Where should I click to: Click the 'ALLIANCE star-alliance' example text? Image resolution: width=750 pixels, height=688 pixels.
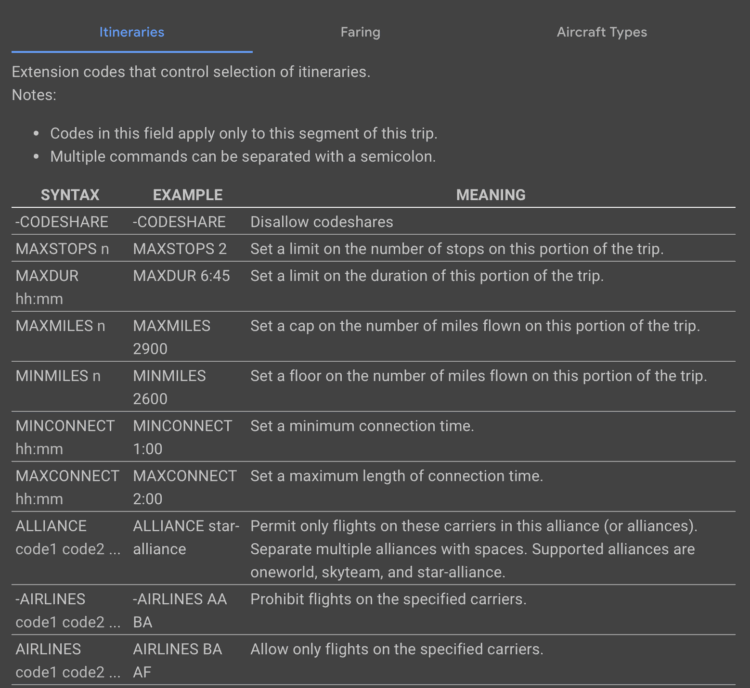coord(185,537)
